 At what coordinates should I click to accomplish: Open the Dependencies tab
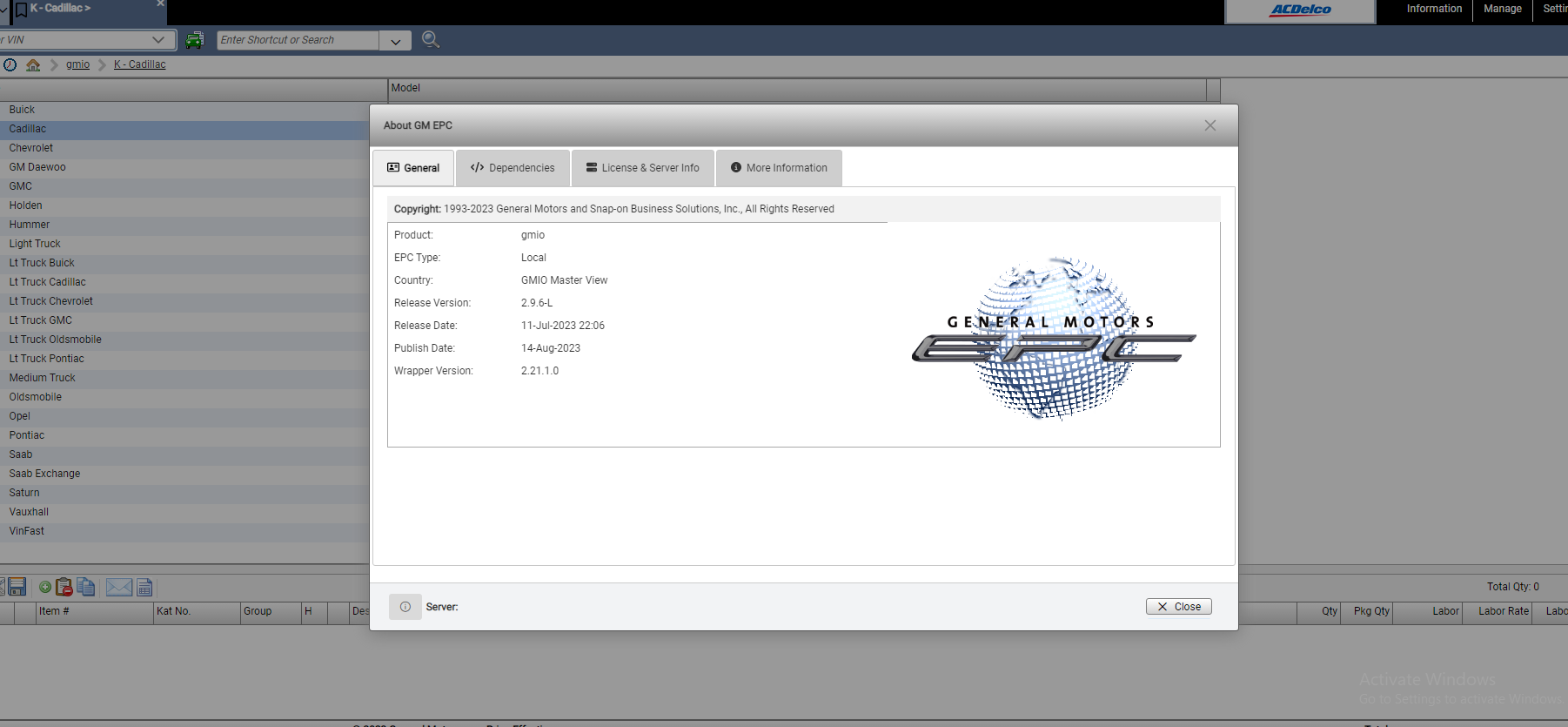(x=513, y=168)
